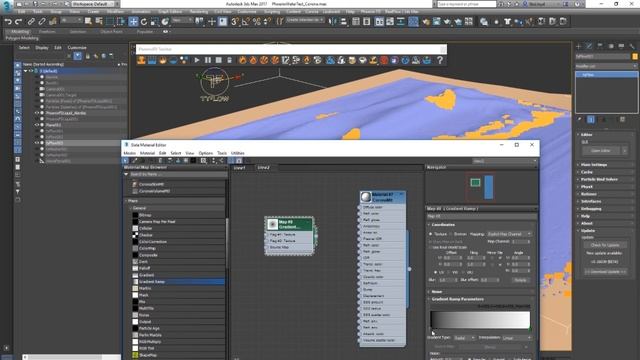The image size is (640, 360).
Task: Select the Texture radio button in Coordinates
Action: click(431, 234)
